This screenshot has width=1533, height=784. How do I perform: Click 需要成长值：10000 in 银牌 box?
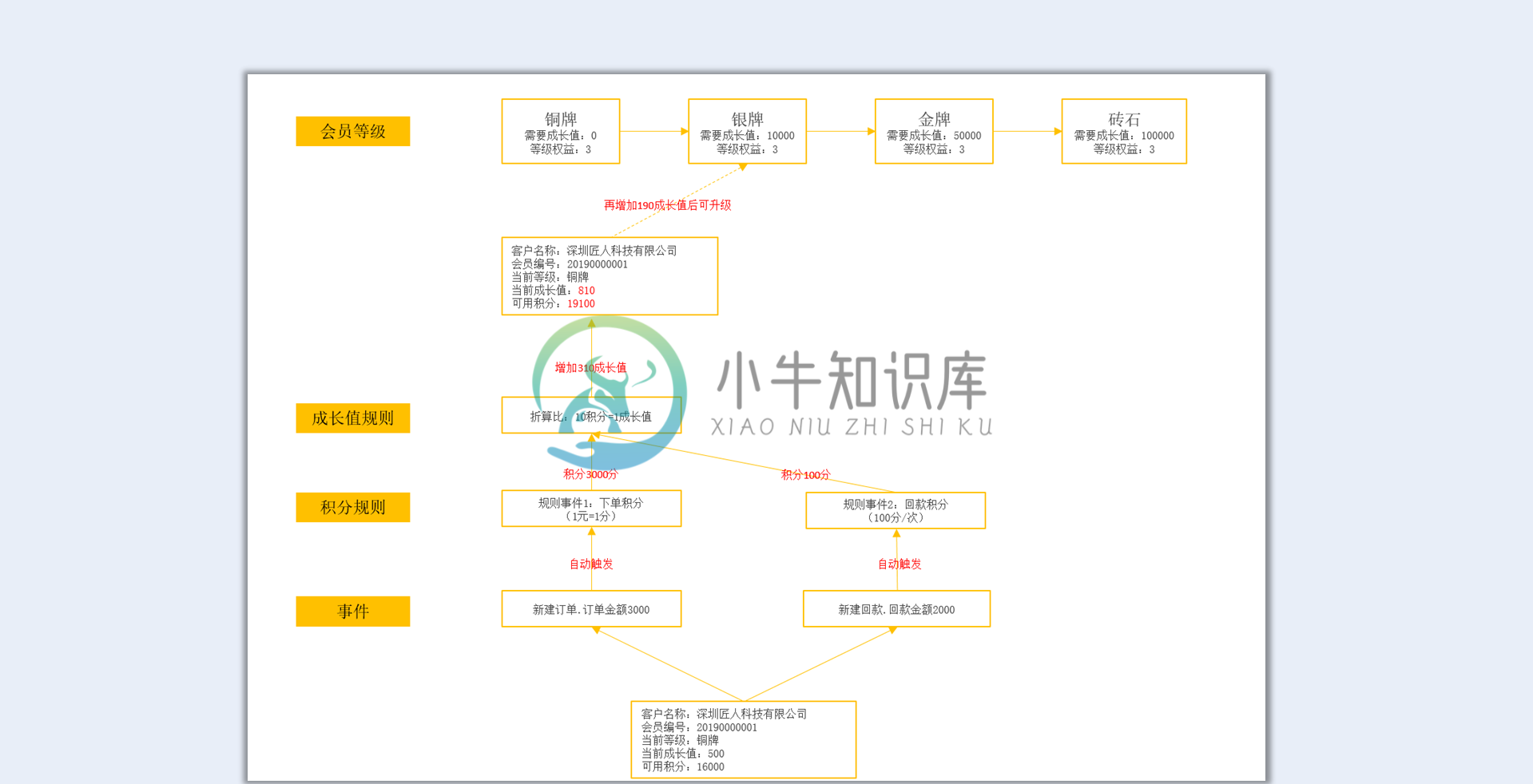click(x=747, y=136)
